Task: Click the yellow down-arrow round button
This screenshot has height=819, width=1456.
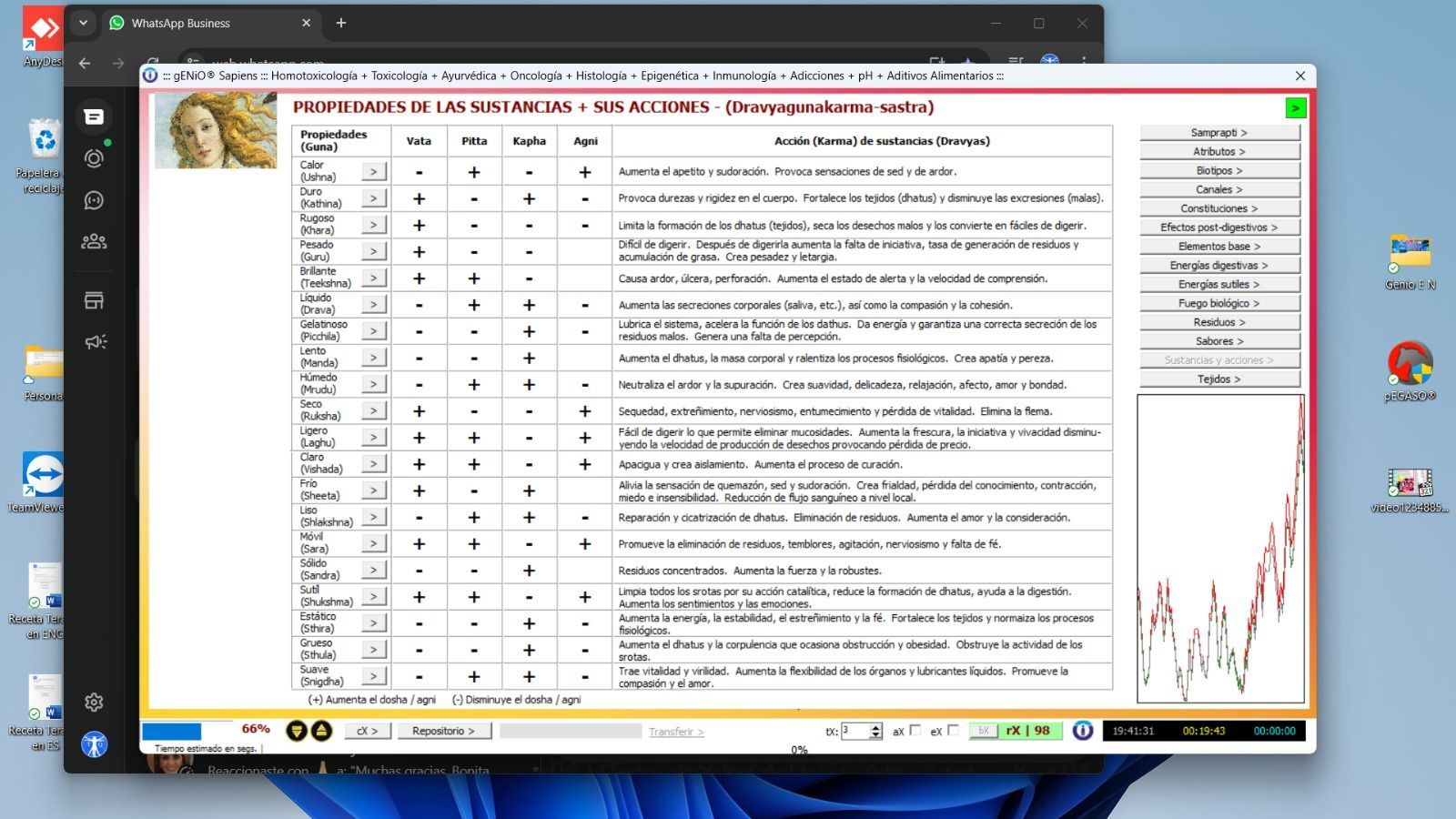Action: [x=297, y=731]
